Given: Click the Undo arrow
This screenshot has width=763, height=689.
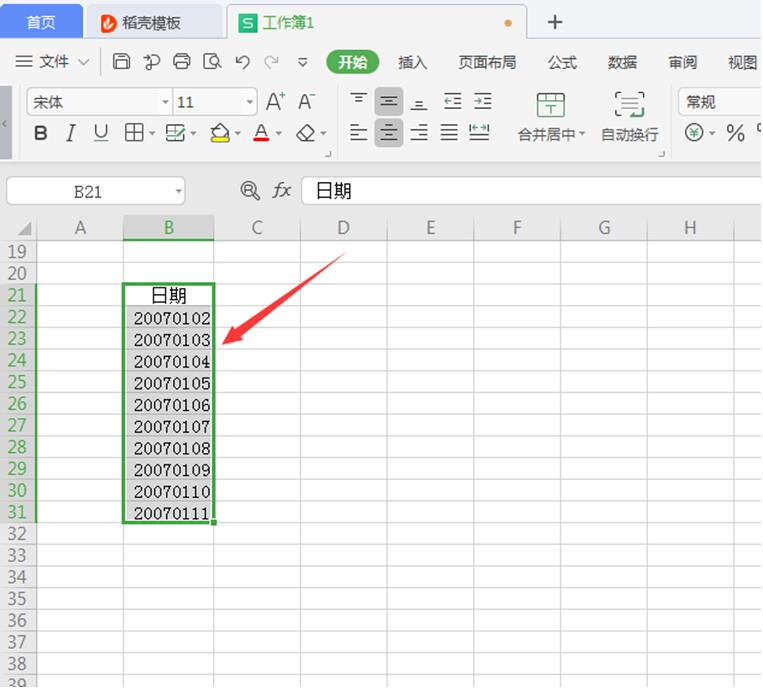Looking at the screenshot, I should [242, 62].
